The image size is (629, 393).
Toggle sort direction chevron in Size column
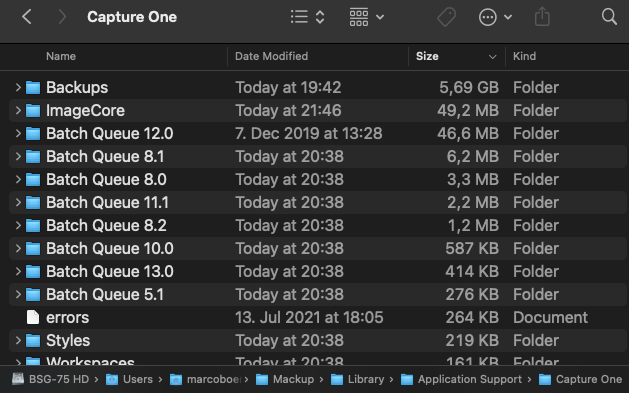coord(493,57)
